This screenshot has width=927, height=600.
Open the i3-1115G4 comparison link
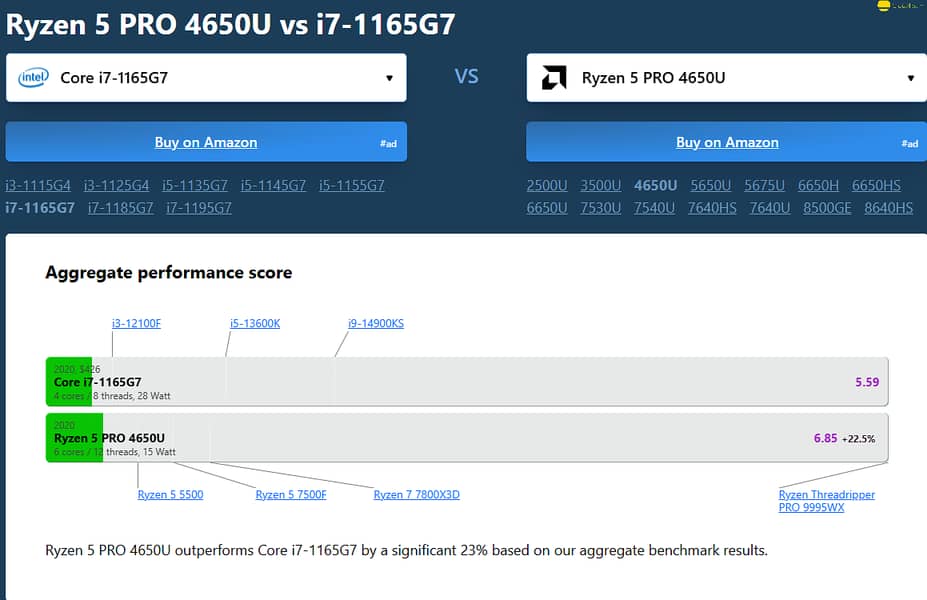click(38, 185)
